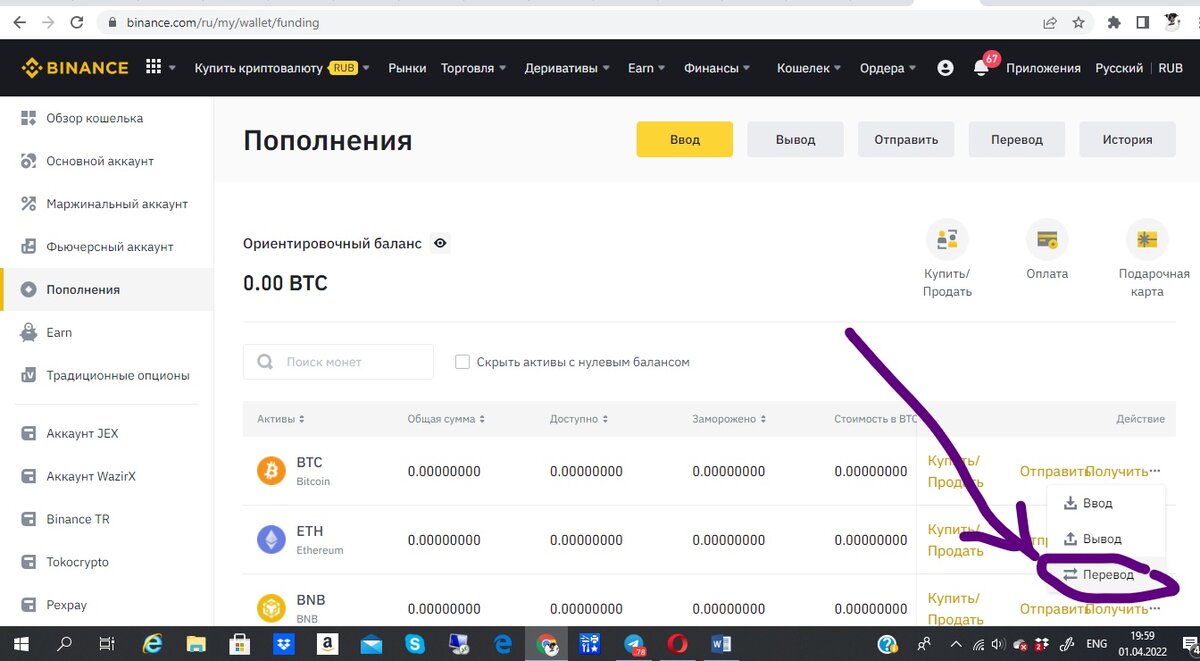Open Рынки in the top navigation
1200x661 pixels.
407,68
